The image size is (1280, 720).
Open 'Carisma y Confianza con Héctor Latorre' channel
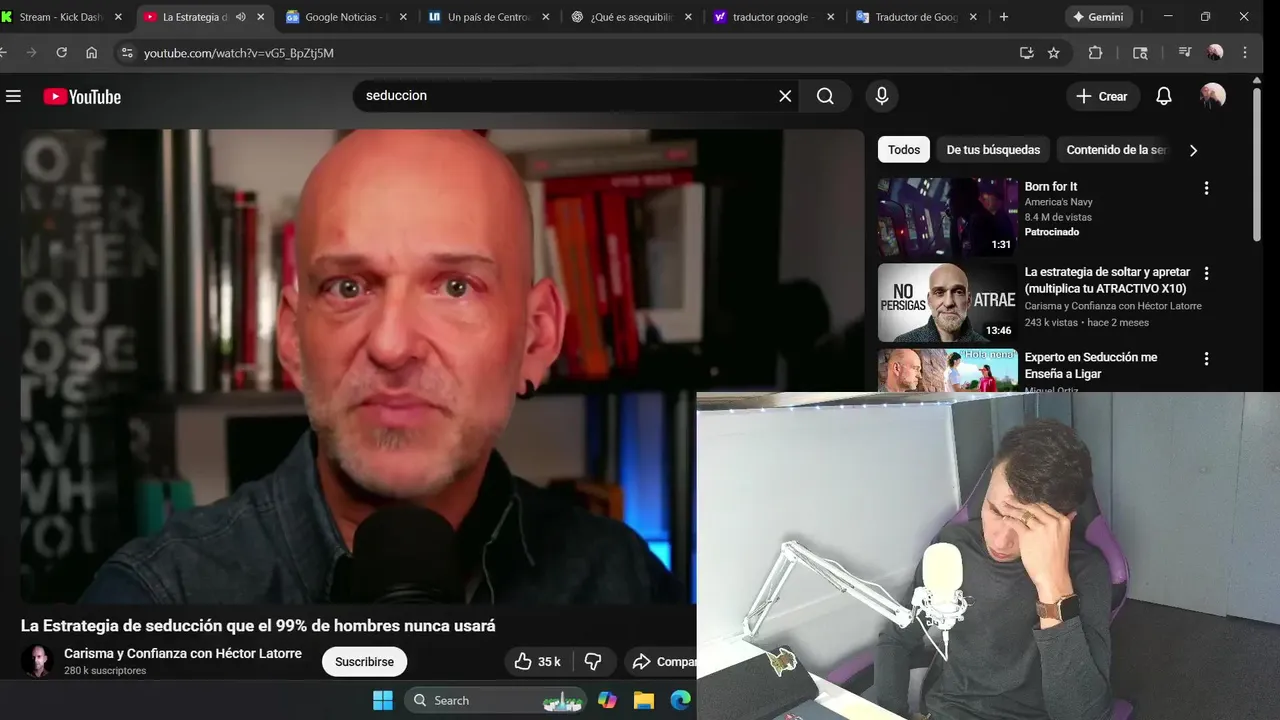[183, 653]
